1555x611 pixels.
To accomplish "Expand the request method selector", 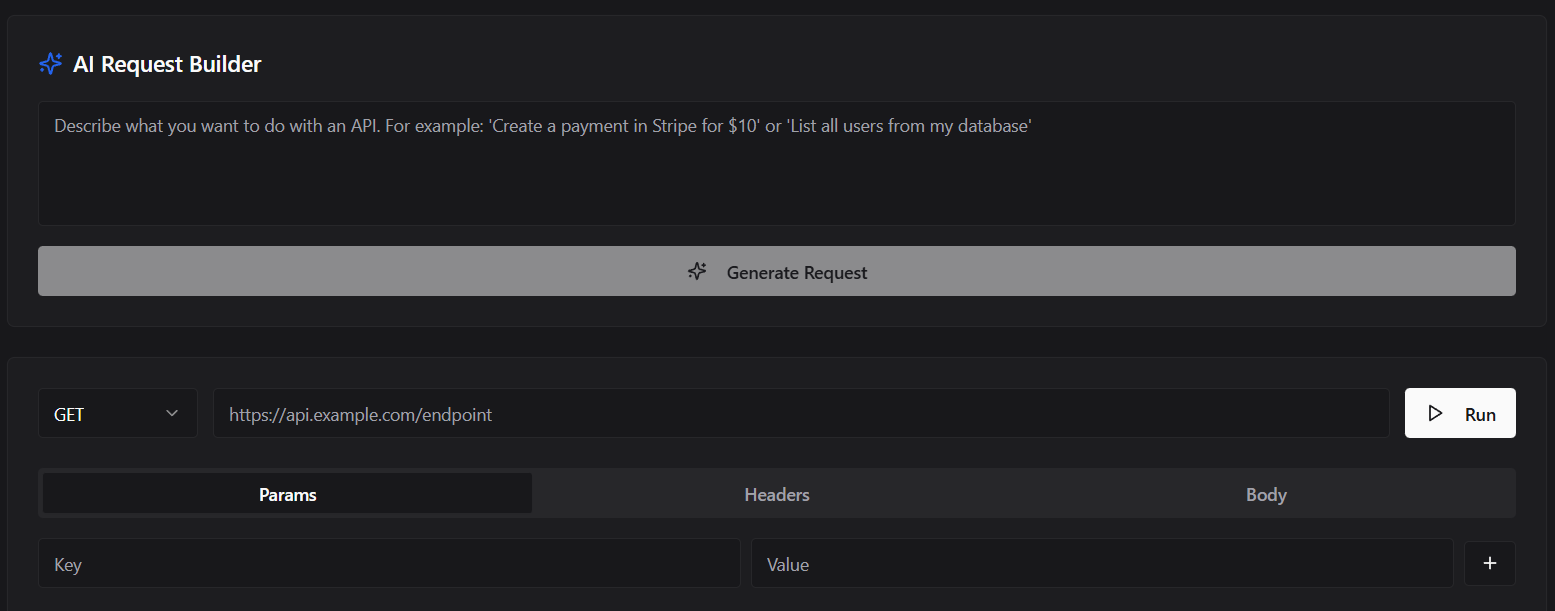I will (117, 412).
